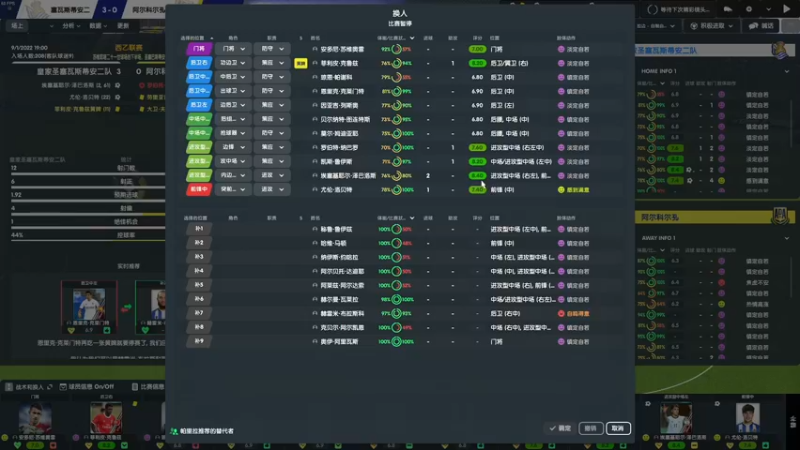Expand the HOME INFO 1 panel chevron
Viewport: 800px width, 450px height.
point(787,71)
